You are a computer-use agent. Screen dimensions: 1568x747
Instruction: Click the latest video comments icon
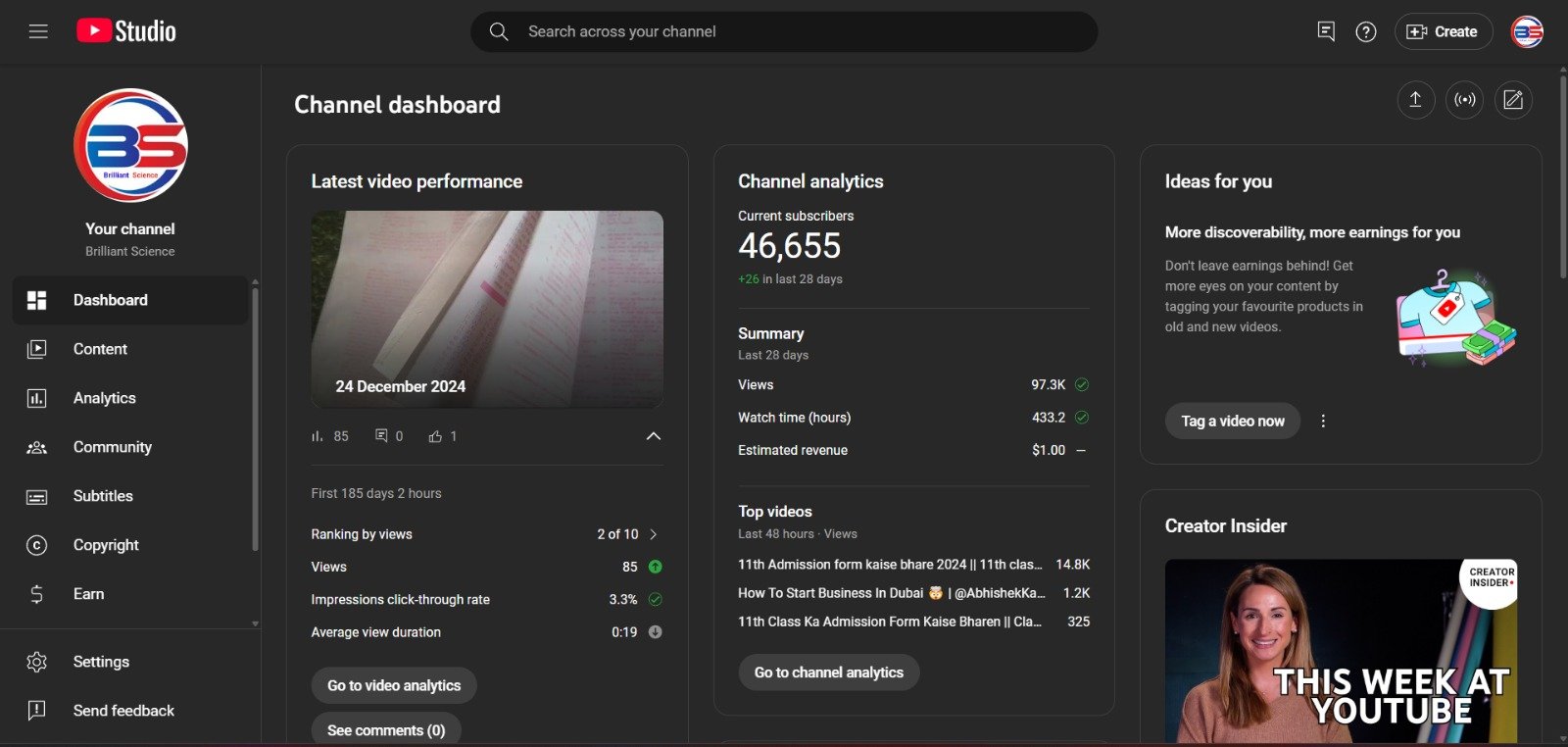(x=381, y=435)
